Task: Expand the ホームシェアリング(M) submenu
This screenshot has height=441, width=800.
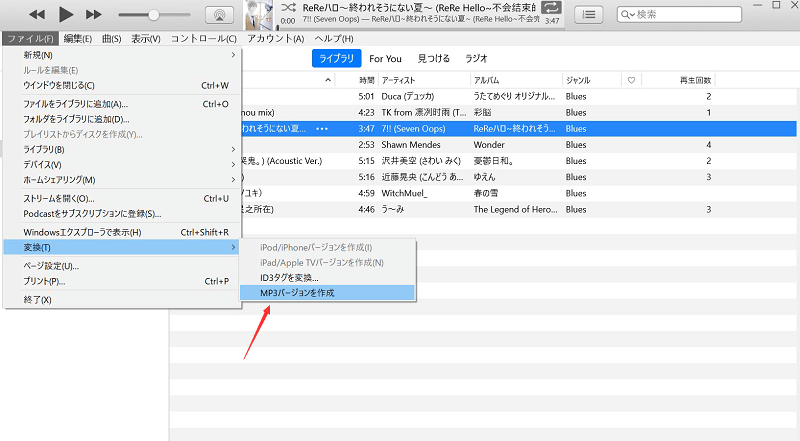Action: pyautogui.click(x=122, y=180)
